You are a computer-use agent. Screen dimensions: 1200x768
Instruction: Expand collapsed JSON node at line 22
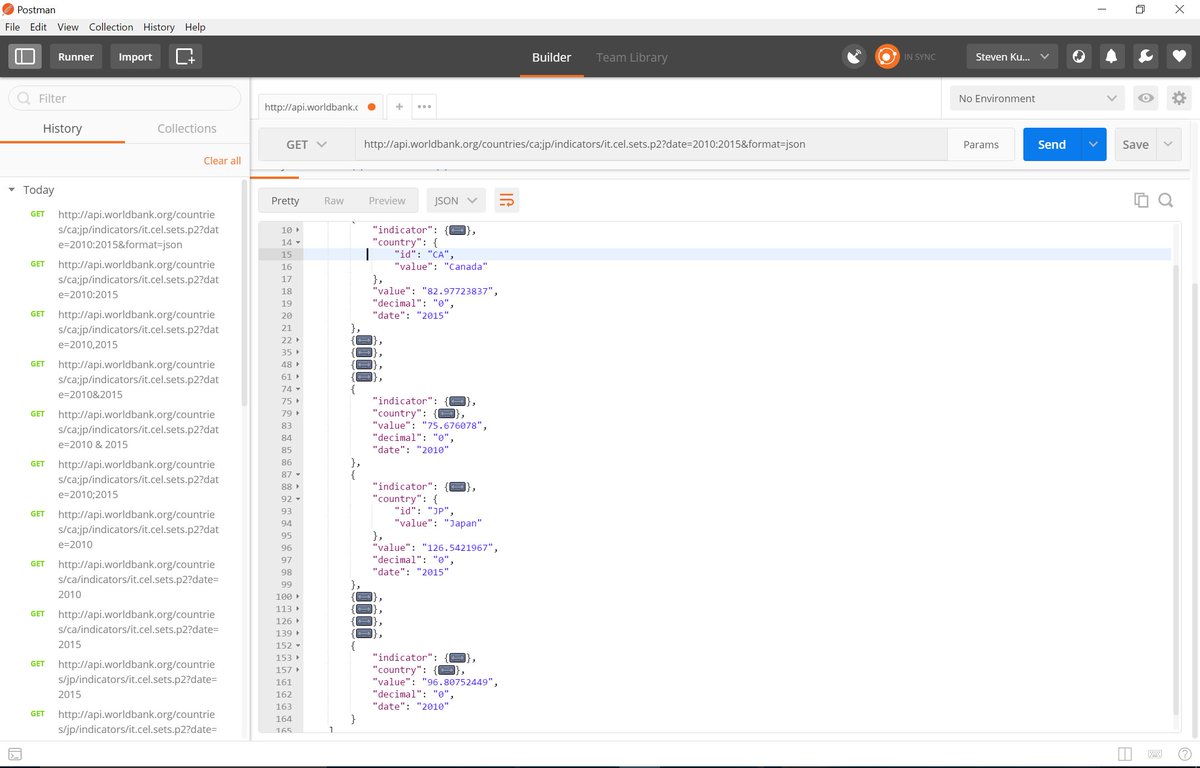coord(298,340)
